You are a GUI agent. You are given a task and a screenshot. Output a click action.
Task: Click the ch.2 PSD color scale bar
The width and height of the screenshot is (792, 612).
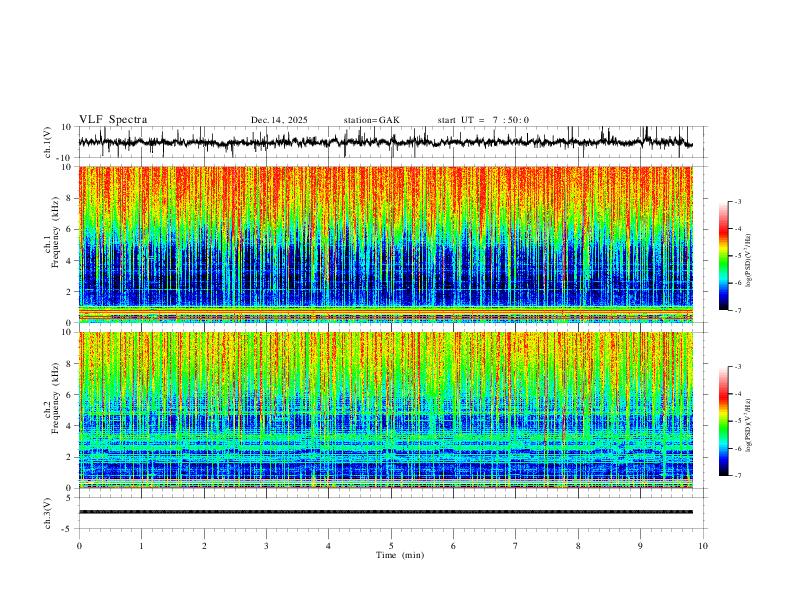[x=724, y=421]
